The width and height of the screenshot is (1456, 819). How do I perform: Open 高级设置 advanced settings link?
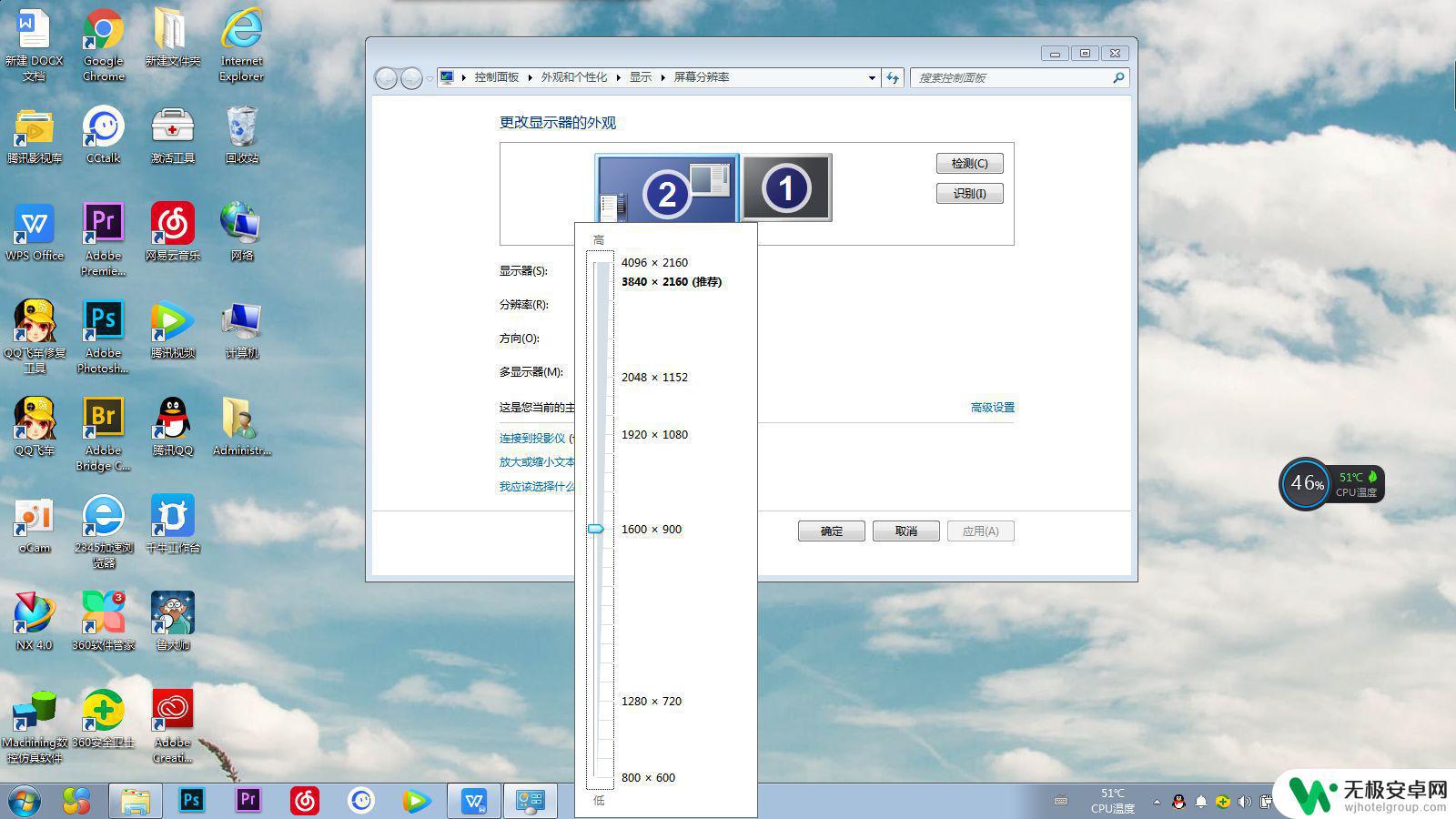click(x=992, y=408)
